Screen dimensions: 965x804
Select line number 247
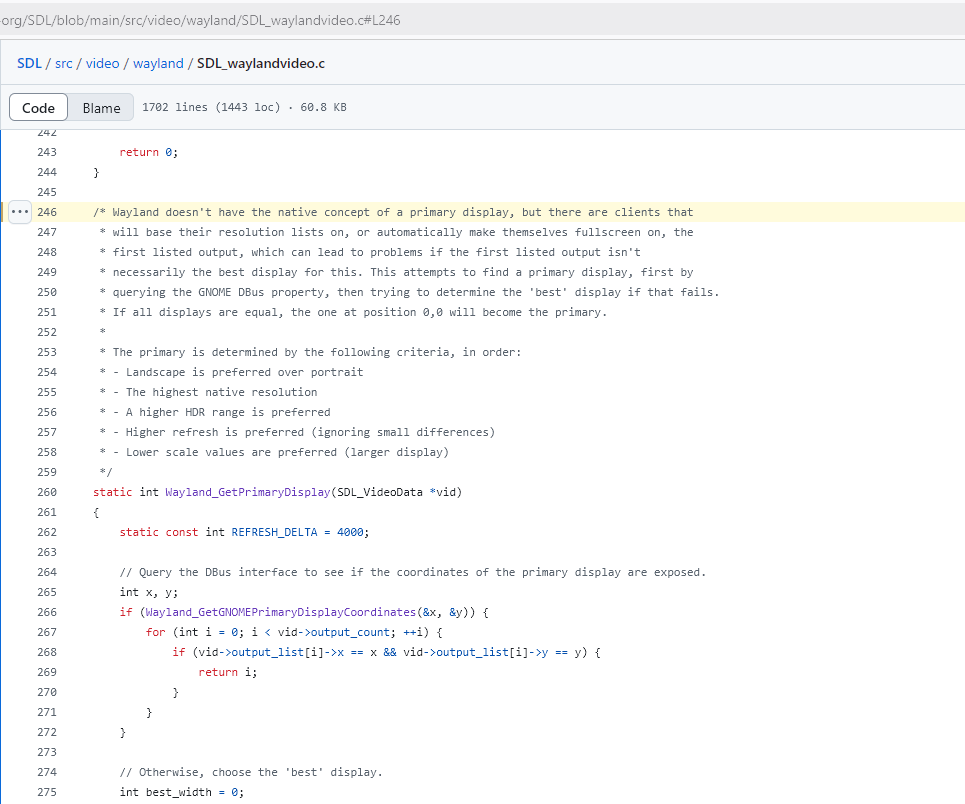point(47,232)
